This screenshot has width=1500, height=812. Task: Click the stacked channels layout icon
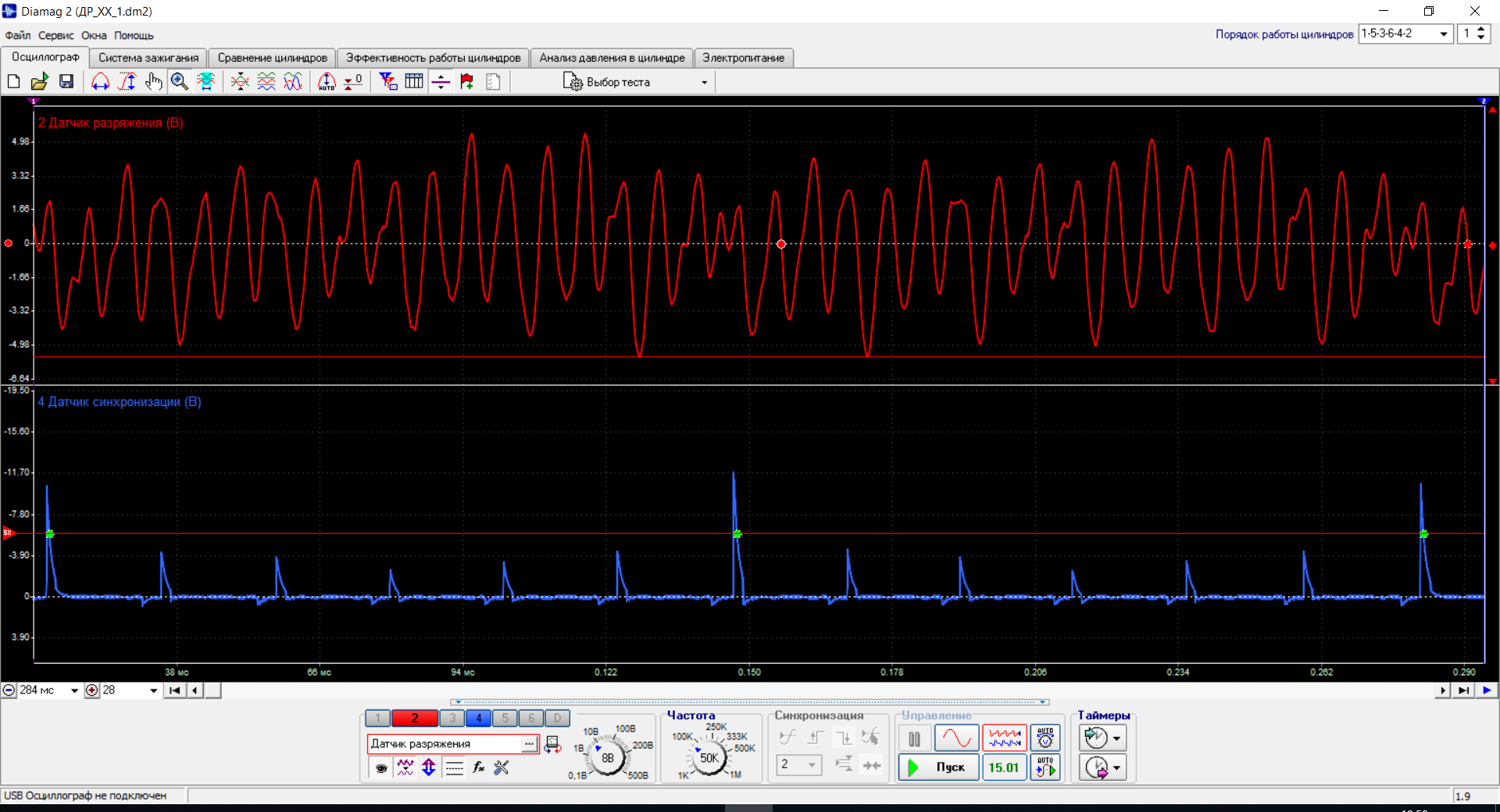pos(266,81)
